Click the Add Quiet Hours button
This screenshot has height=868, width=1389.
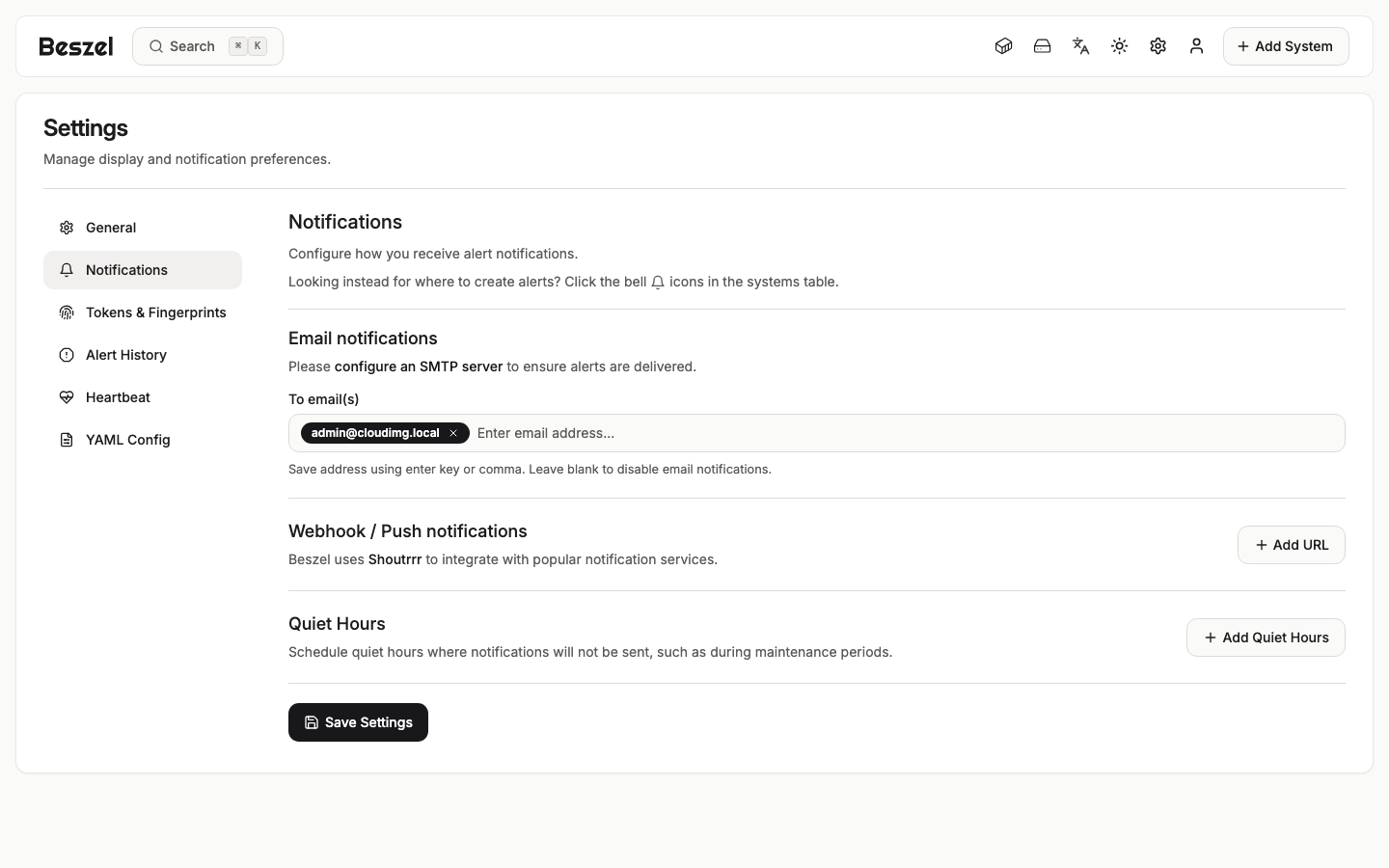point(1266,637)
